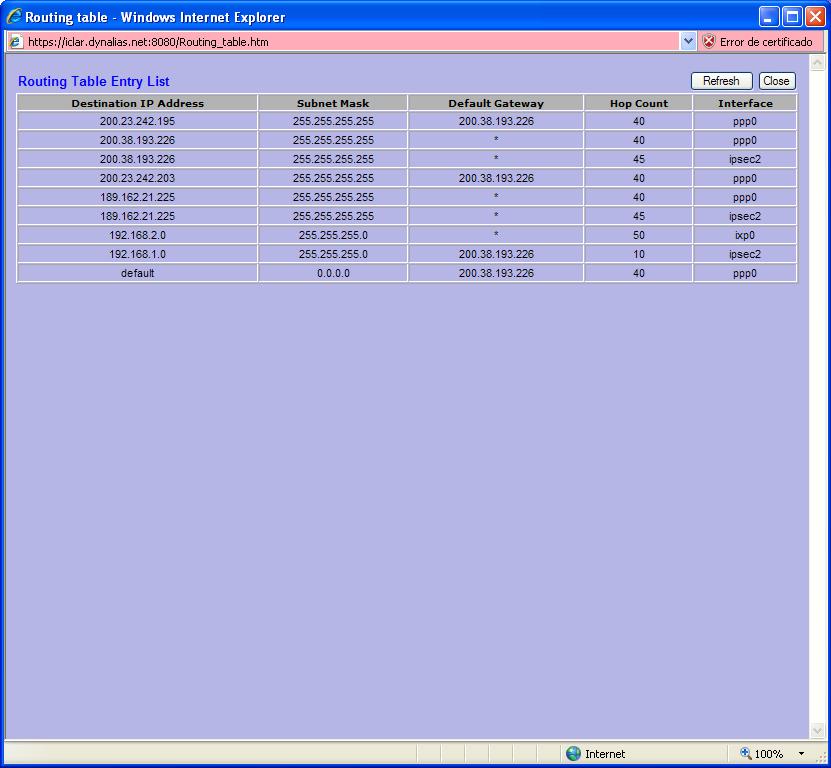The image size is (831, 768).
Task: Click the 'Destination IP Address' column header
Action: pyautogui.click(x=137, y=103)
